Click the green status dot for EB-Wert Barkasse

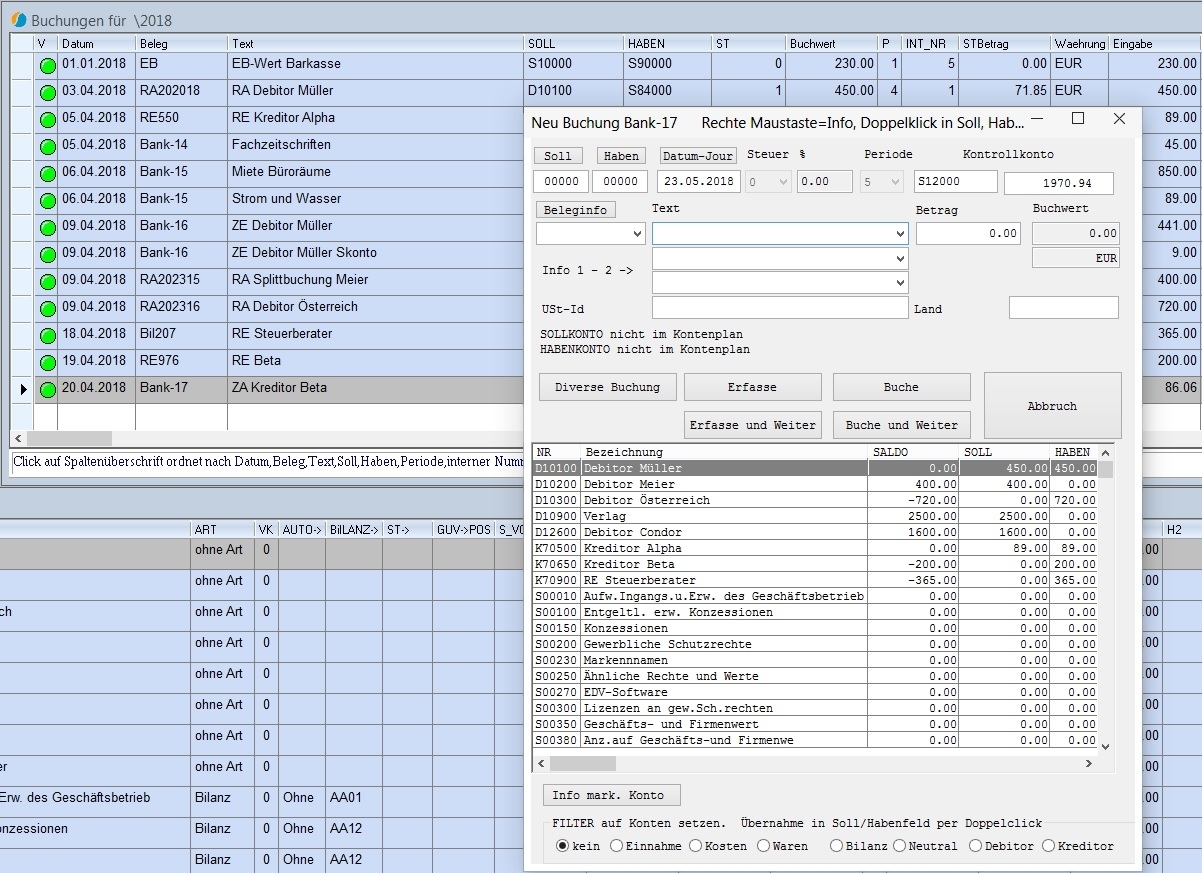[x=47, y=65]
